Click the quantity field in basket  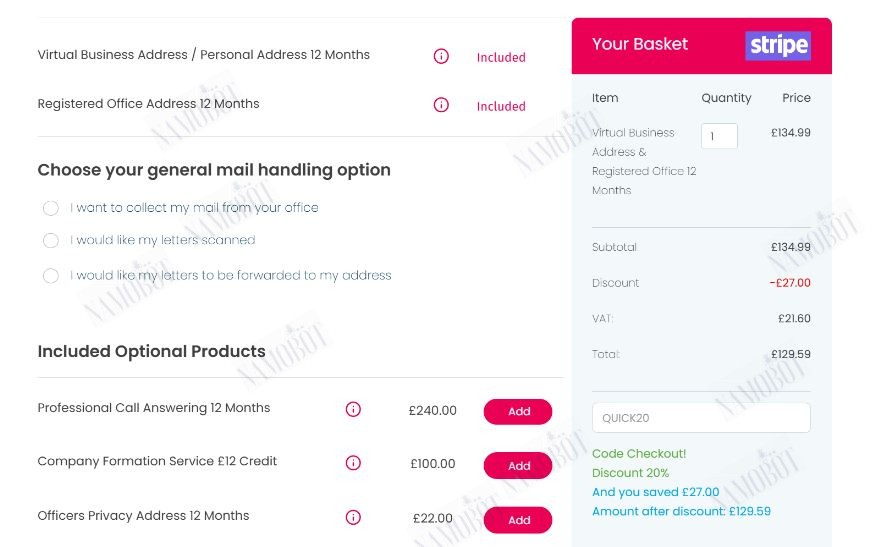pyautogui.click(x=719, y=136)
